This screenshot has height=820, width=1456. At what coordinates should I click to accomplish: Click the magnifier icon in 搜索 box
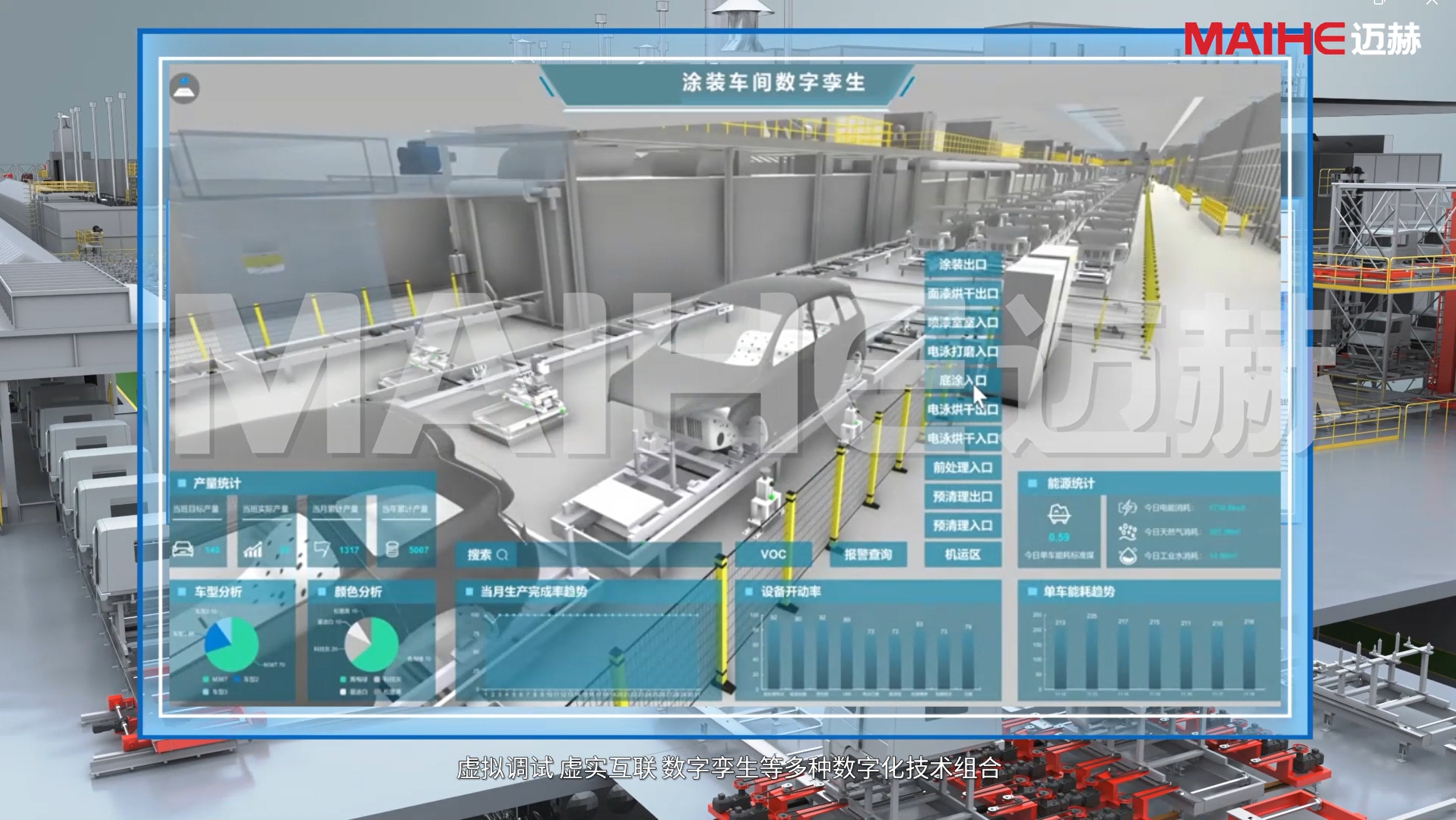click(502, 555)
